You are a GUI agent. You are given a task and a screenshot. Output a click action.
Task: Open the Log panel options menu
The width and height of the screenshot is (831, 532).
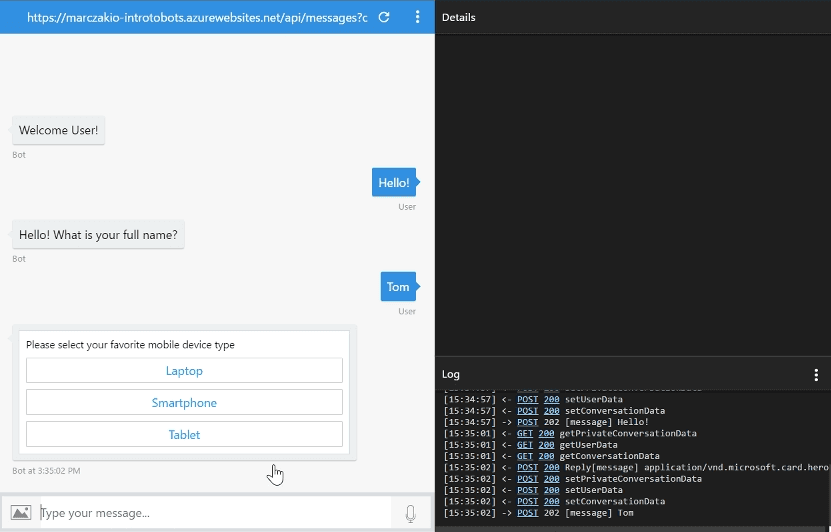(816, 375)
